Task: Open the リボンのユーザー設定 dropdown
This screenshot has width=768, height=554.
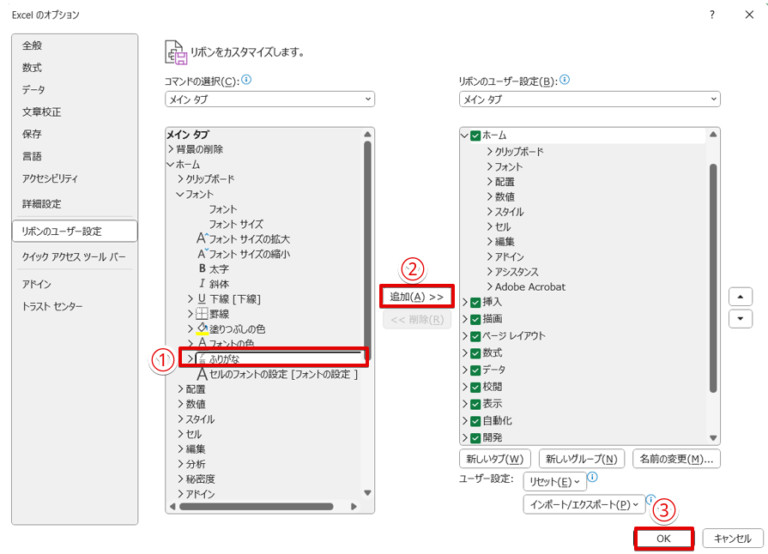Action: click(590, 99)
